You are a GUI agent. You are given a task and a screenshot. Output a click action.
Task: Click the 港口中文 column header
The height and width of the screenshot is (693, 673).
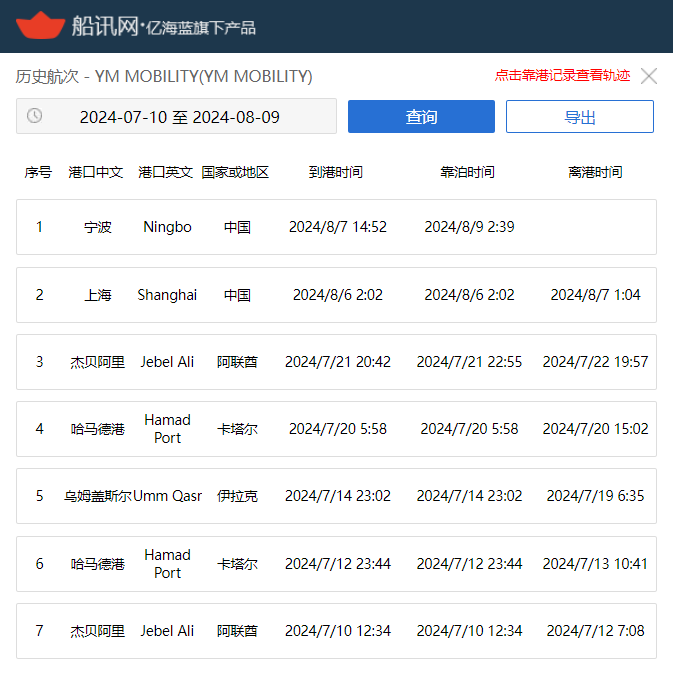pos(96,172)
